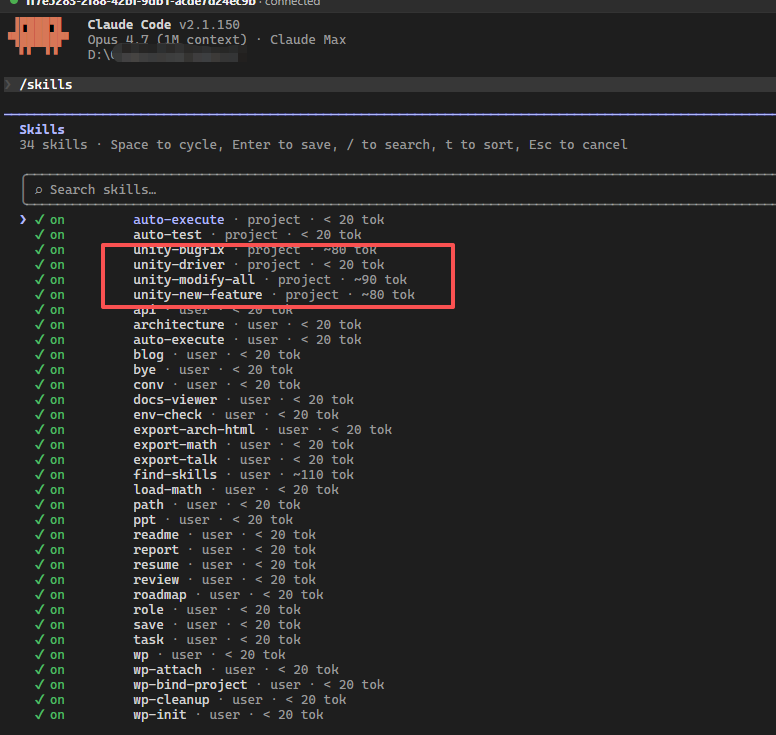Toggle the on state for readme

50,535
